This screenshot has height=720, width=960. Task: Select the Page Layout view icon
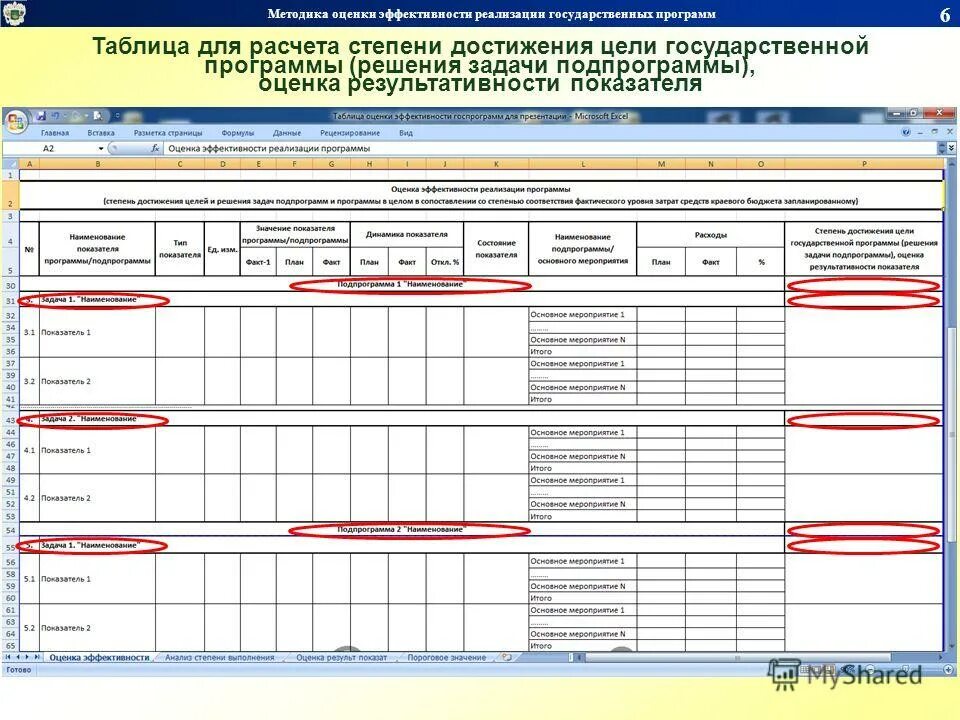click(818, 668)
